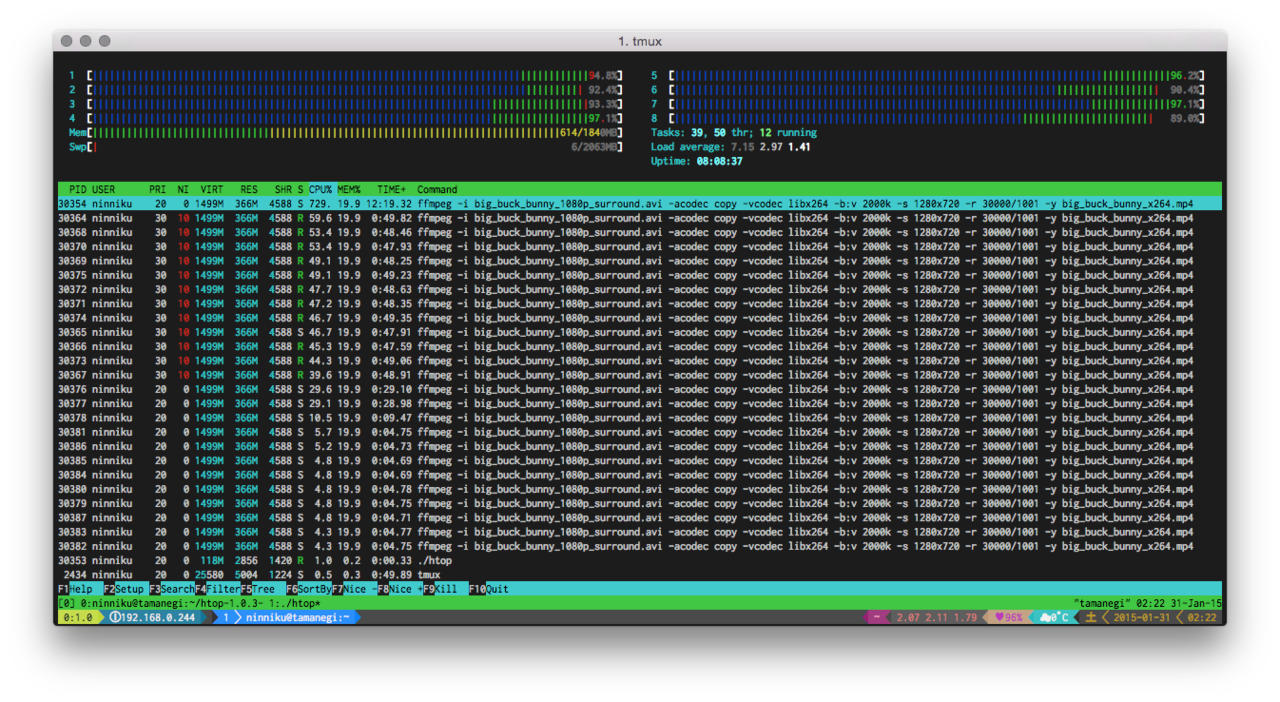Click the RES column header
1280x702 pixels.
pyautogui.click(x=248, y=189)
